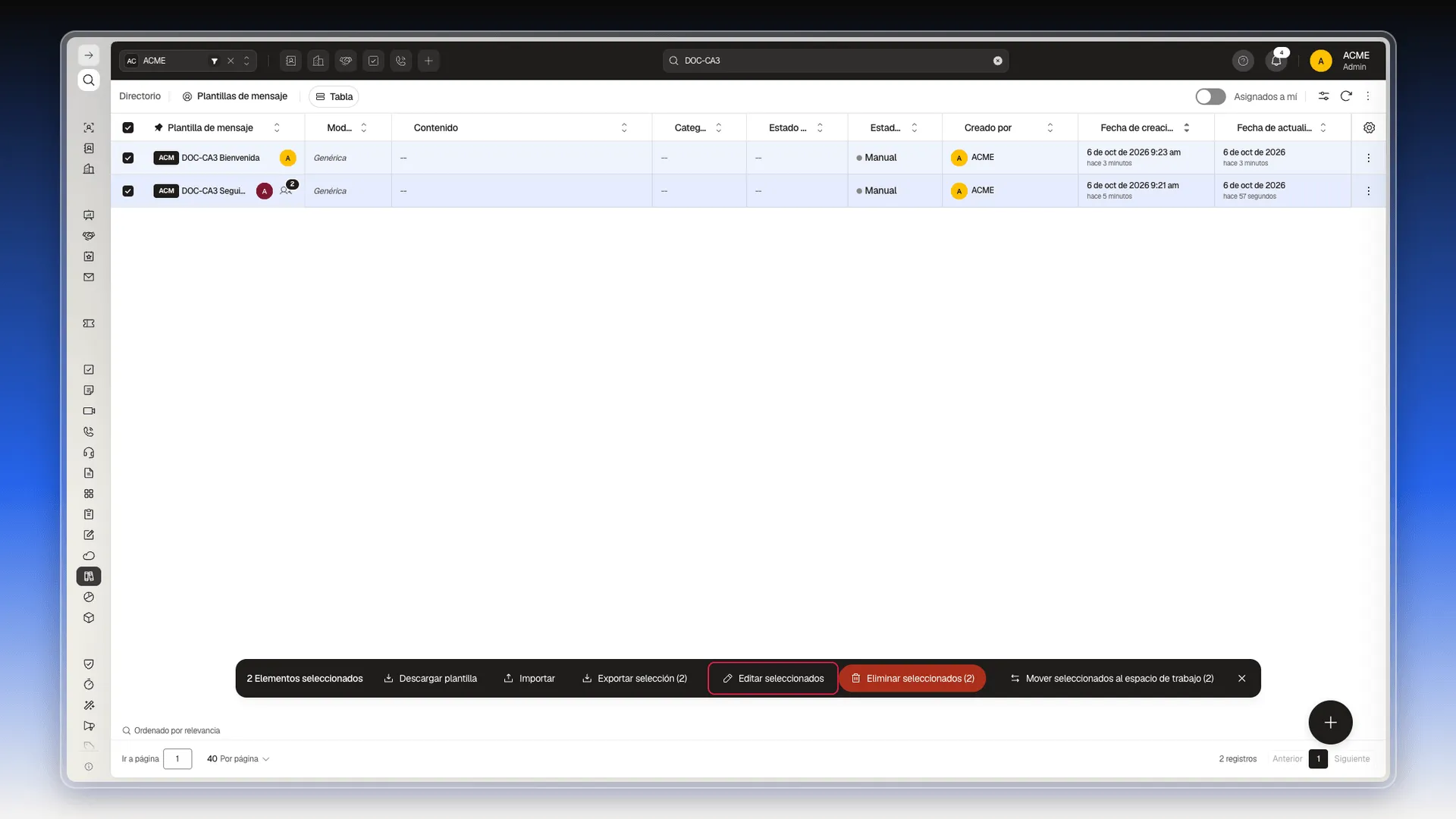Click the table settings gear icon
Screen dimensions: 1456x819
pyautogui.click(x=1369, y=127)
